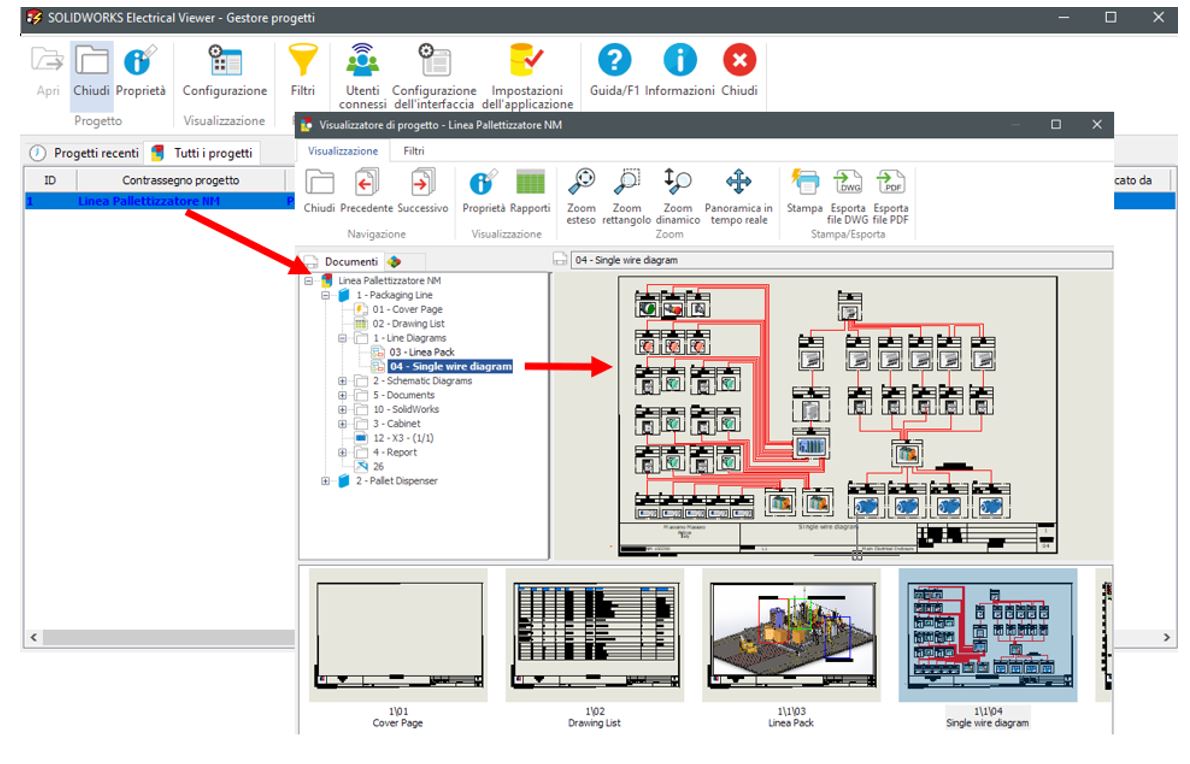Open the Cover Page thumbnail
The image size is (1190, 764).
[398, 636]
